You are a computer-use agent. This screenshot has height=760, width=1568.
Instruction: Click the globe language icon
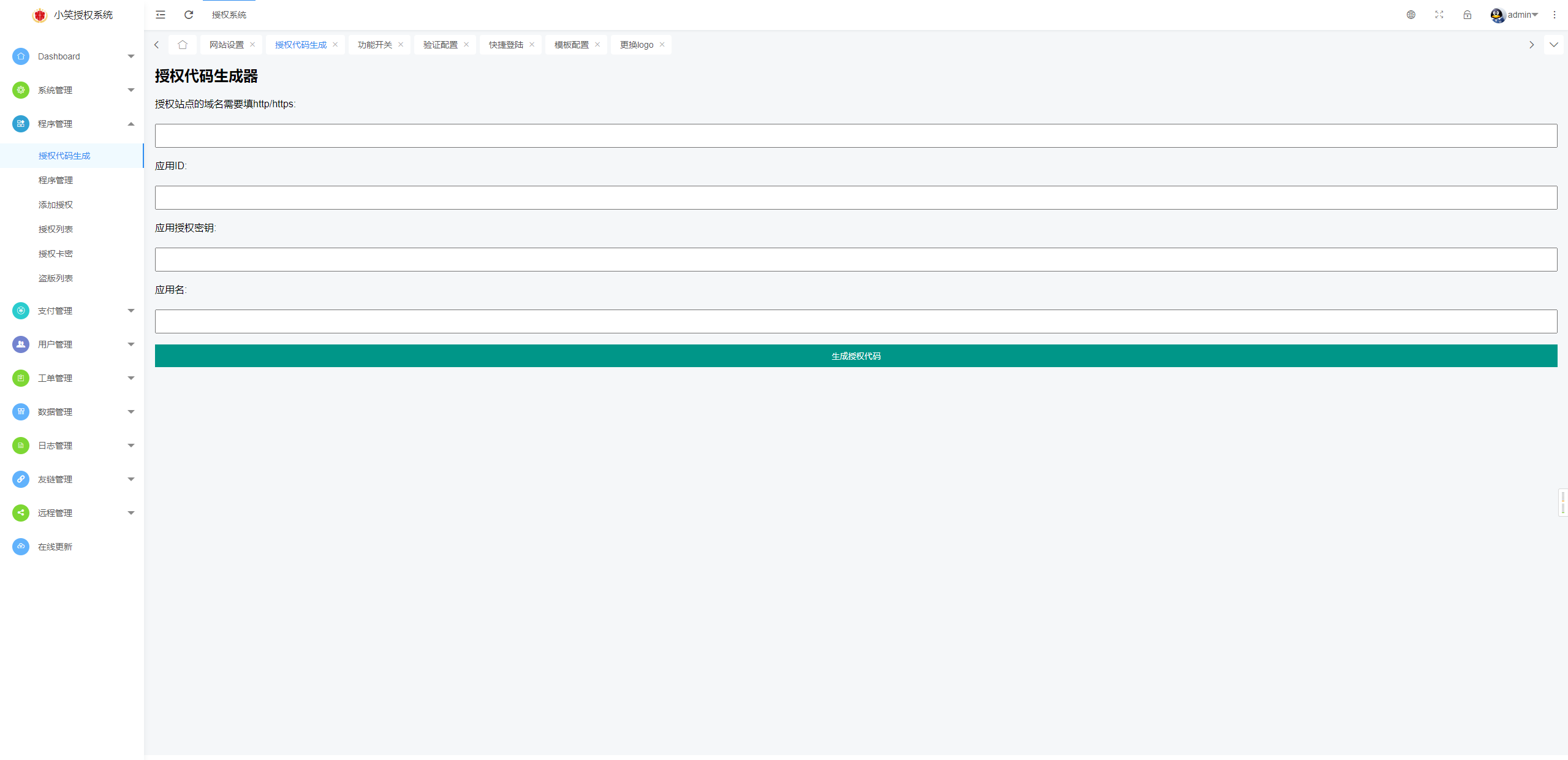click(1411, 15)
